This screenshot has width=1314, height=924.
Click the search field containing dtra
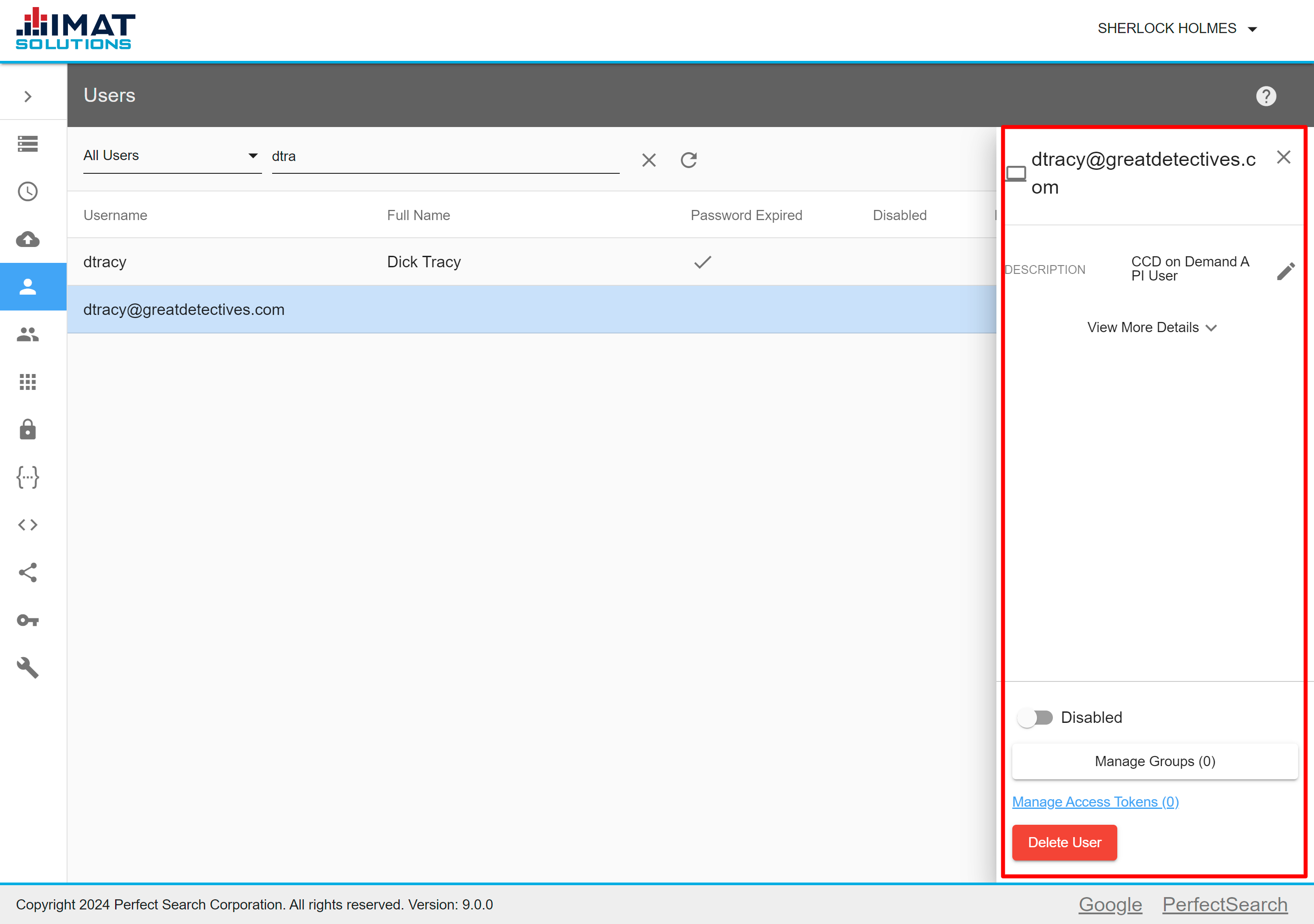click(445, 157)
